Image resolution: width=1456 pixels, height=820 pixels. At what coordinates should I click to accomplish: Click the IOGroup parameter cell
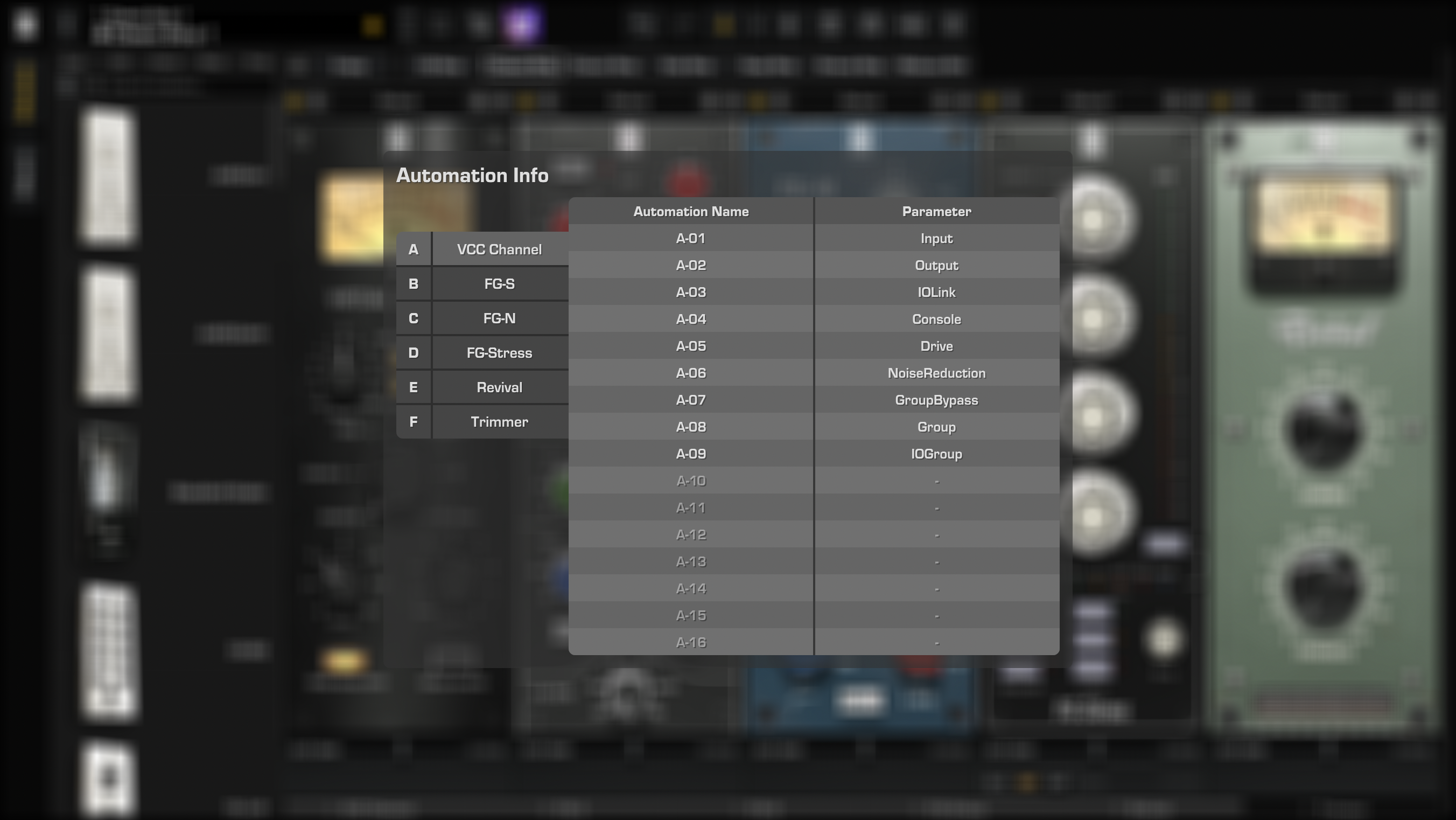[936, 454]
